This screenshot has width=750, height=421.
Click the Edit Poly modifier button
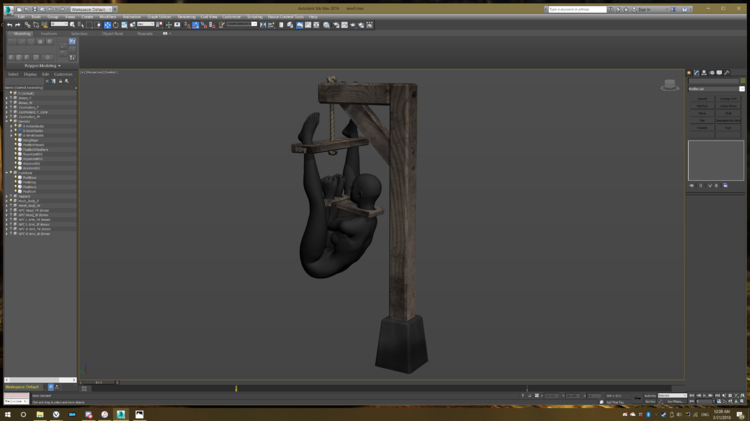tap(702, 106)
